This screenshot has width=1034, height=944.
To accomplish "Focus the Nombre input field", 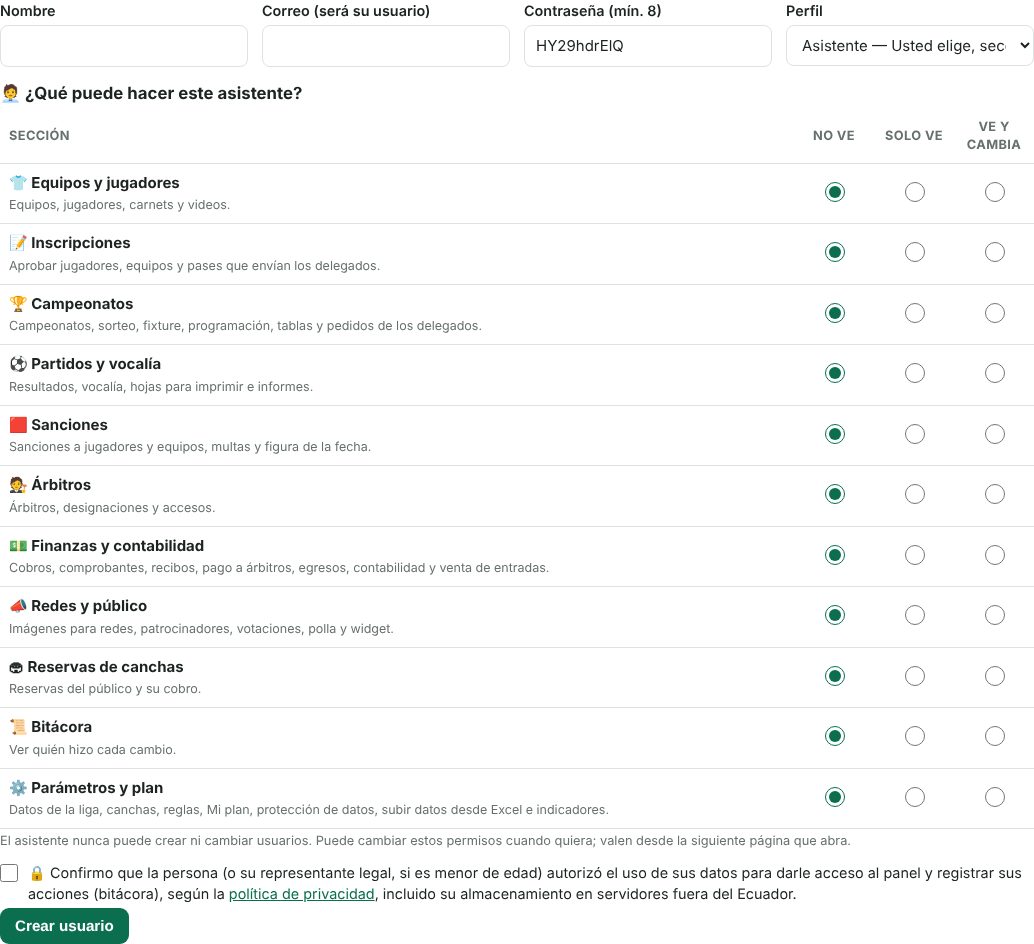I will tap(124, 45).
